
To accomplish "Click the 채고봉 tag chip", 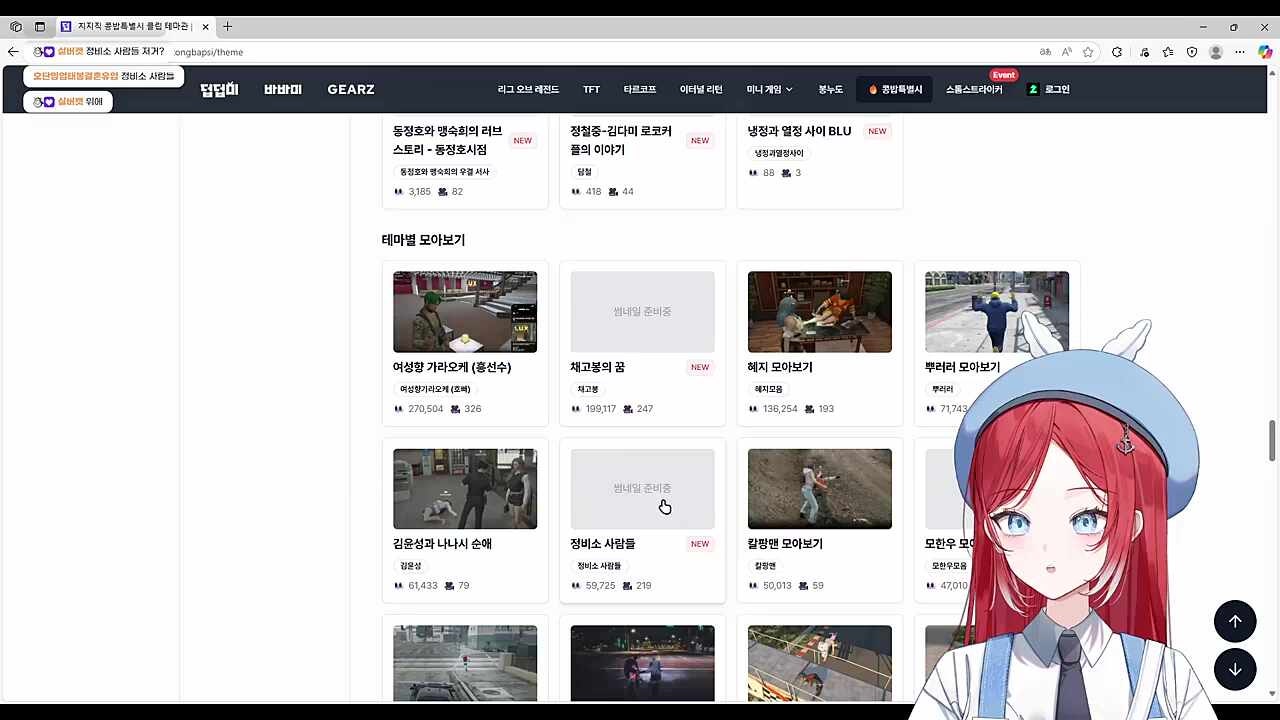I will coord(588,389).
